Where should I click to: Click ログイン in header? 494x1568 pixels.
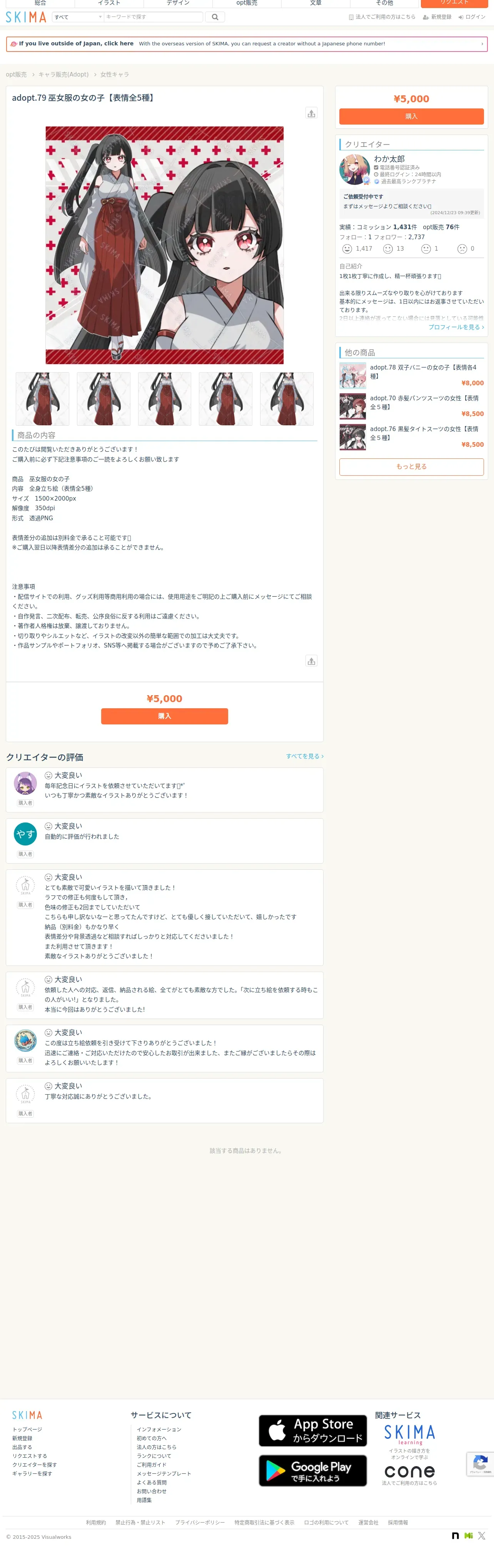click(x=472, y=17)
